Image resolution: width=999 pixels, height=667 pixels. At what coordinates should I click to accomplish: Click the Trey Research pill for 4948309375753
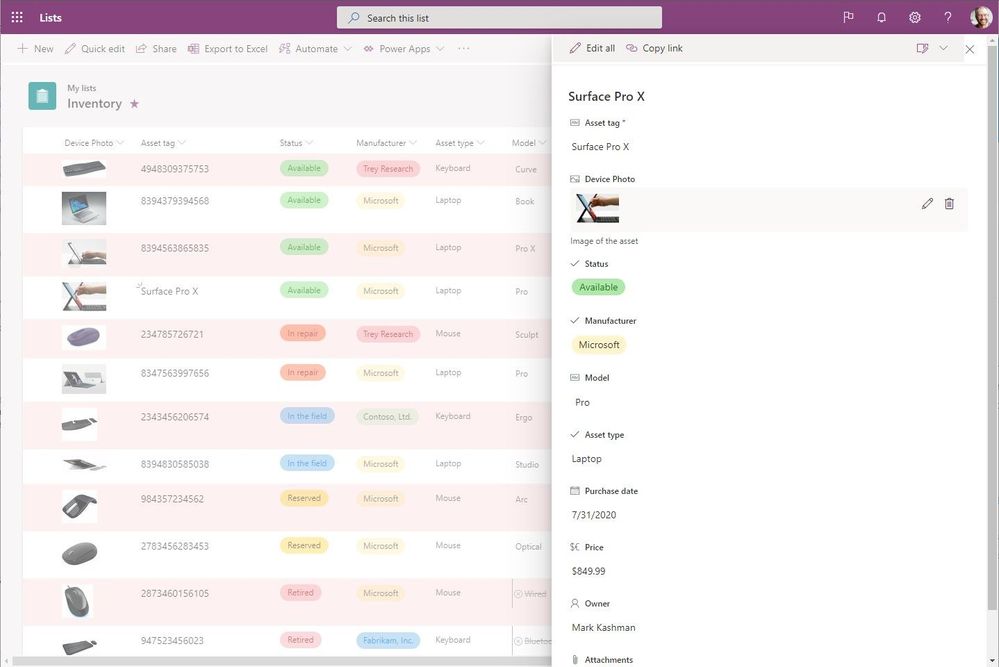point(388,169)
